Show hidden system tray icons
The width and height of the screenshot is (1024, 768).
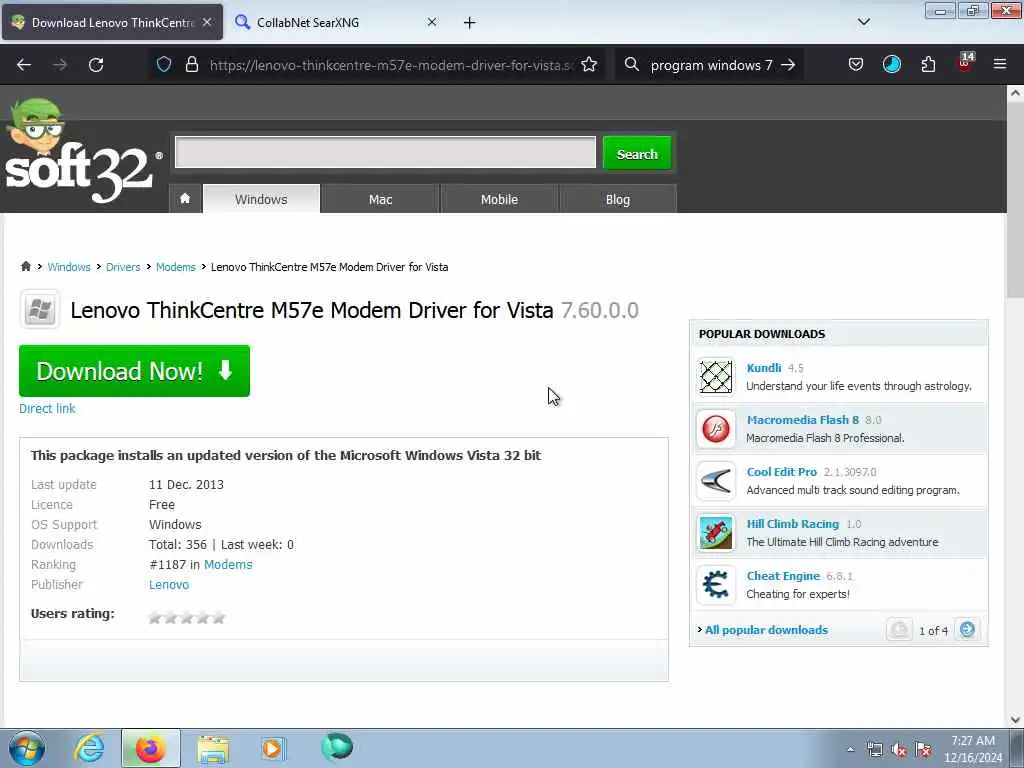point(850,750)
